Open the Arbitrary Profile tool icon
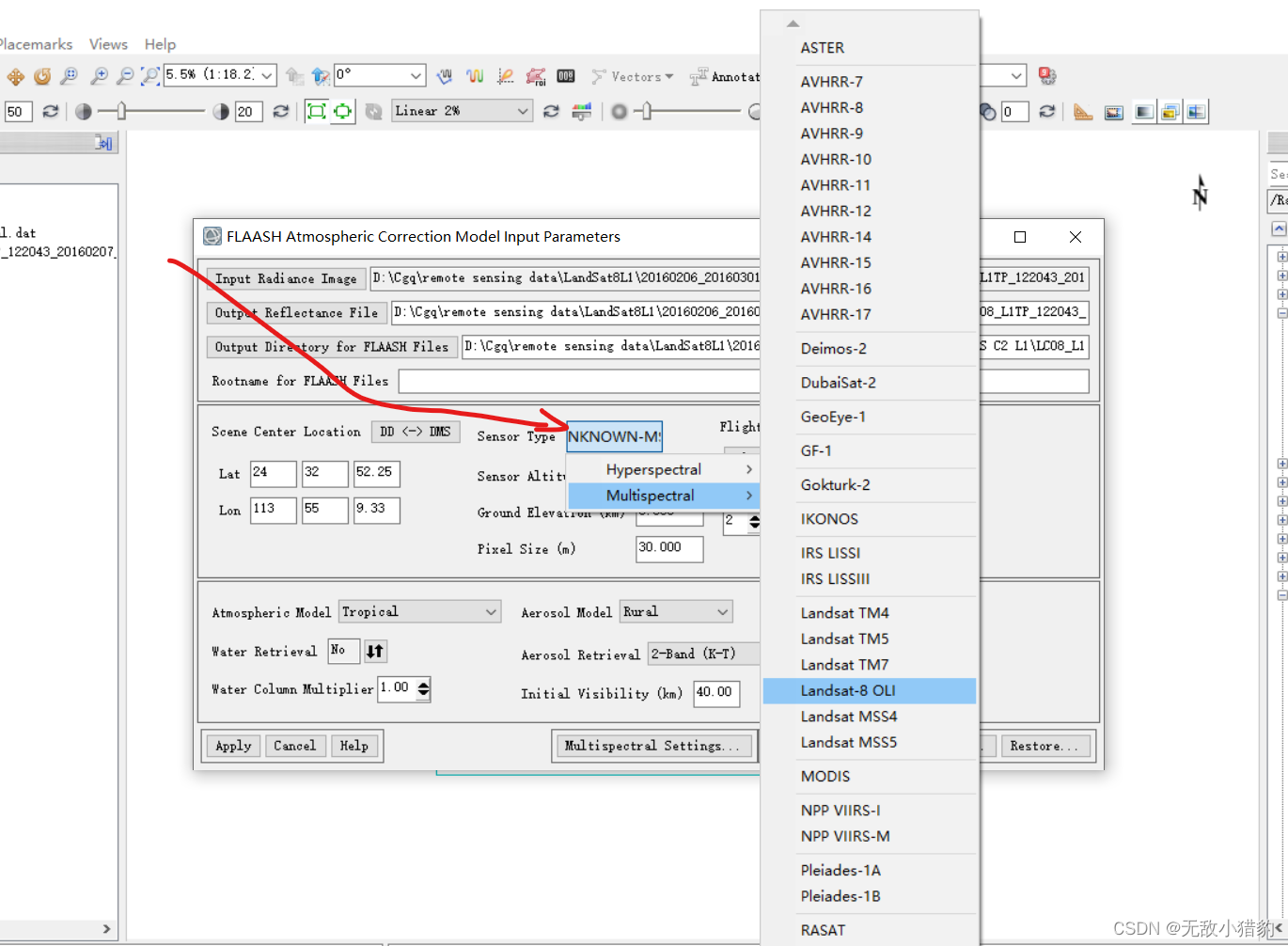Viewport: 1288px width, 946px height. pos(506,76)
